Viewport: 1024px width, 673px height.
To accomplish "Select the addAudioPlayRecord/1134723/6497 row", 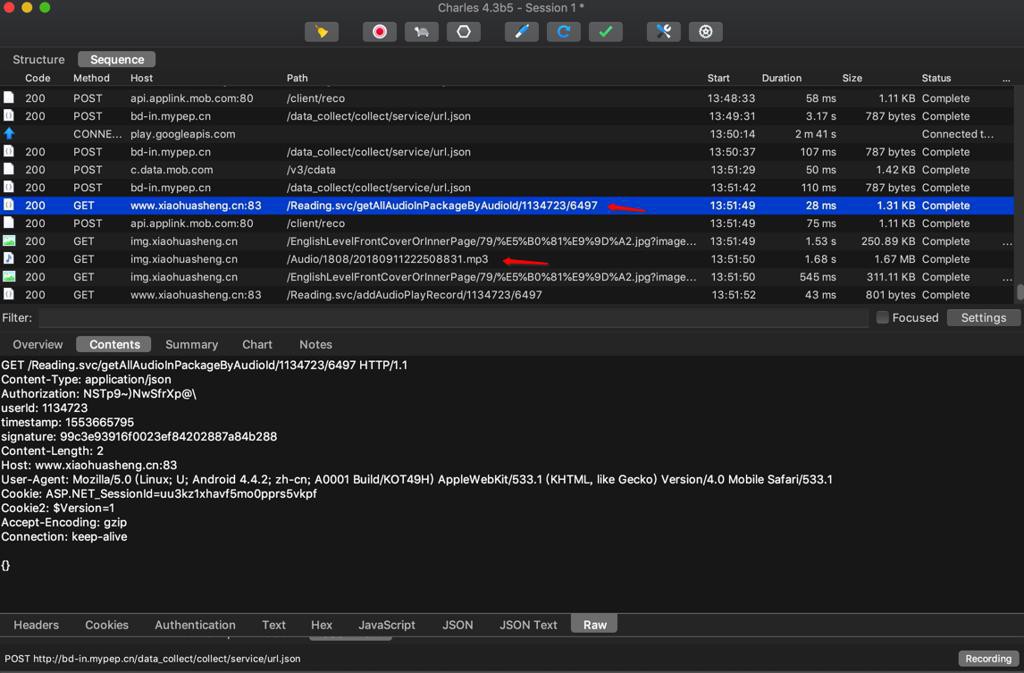I will [507, 295].
